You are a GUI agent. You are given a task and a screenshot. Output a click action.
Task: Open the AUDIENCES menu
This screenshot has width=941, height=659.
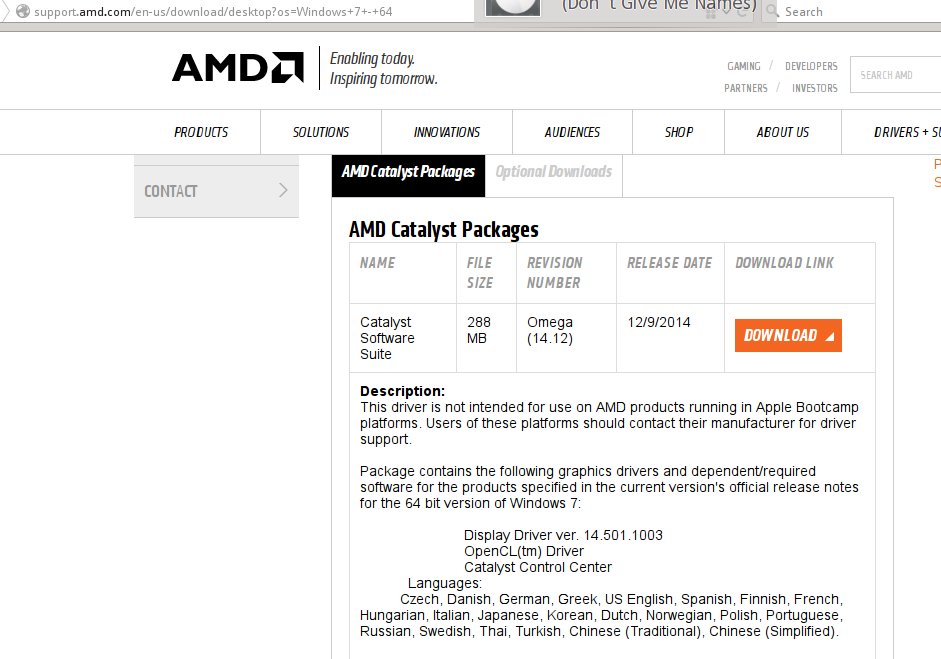click(572, 132)
